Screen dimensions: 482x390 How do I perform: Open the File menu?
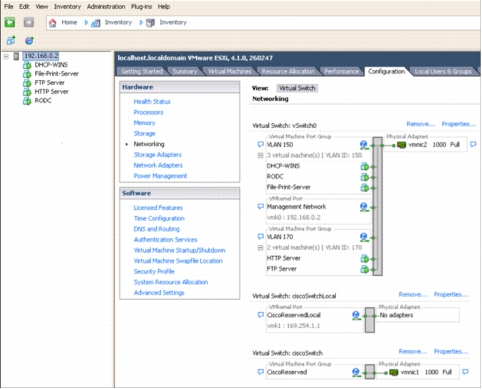[x=9, y=7]
